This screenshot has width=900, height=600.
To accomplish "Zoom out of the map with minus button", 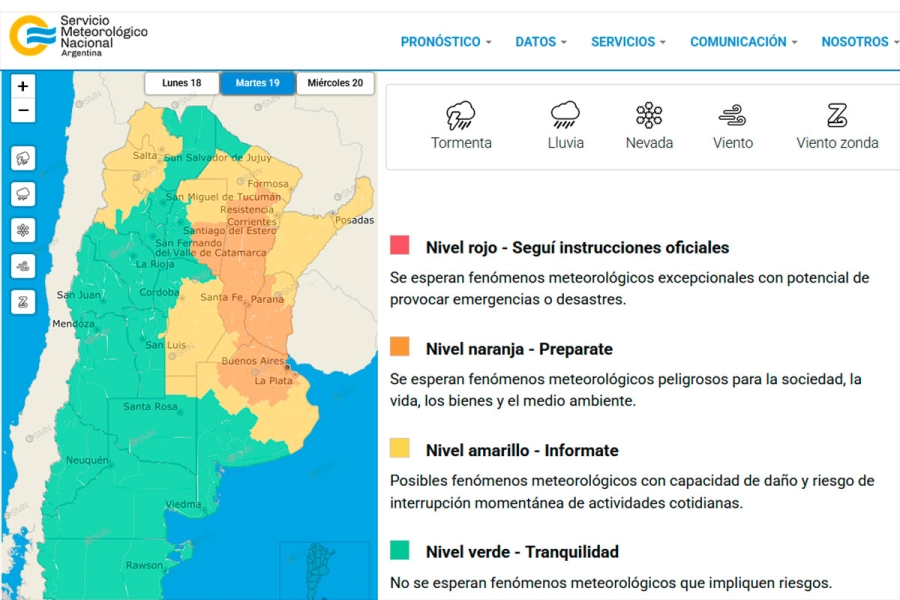I will tap(23, 111).
